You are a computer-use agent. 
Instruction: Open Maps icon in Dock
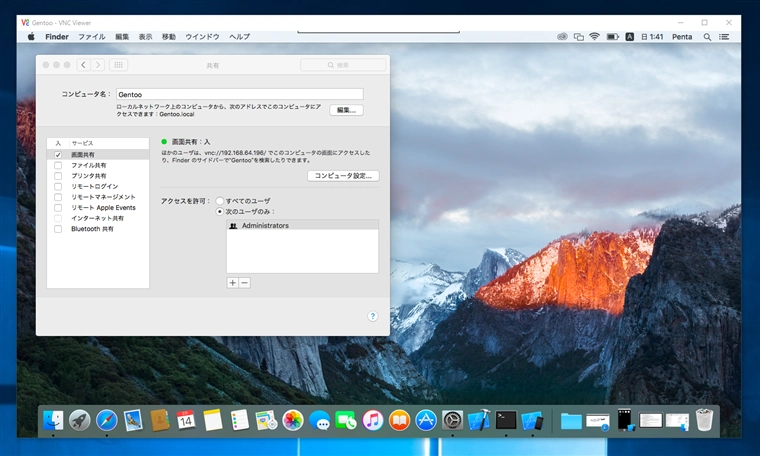(x=266, y=420)
